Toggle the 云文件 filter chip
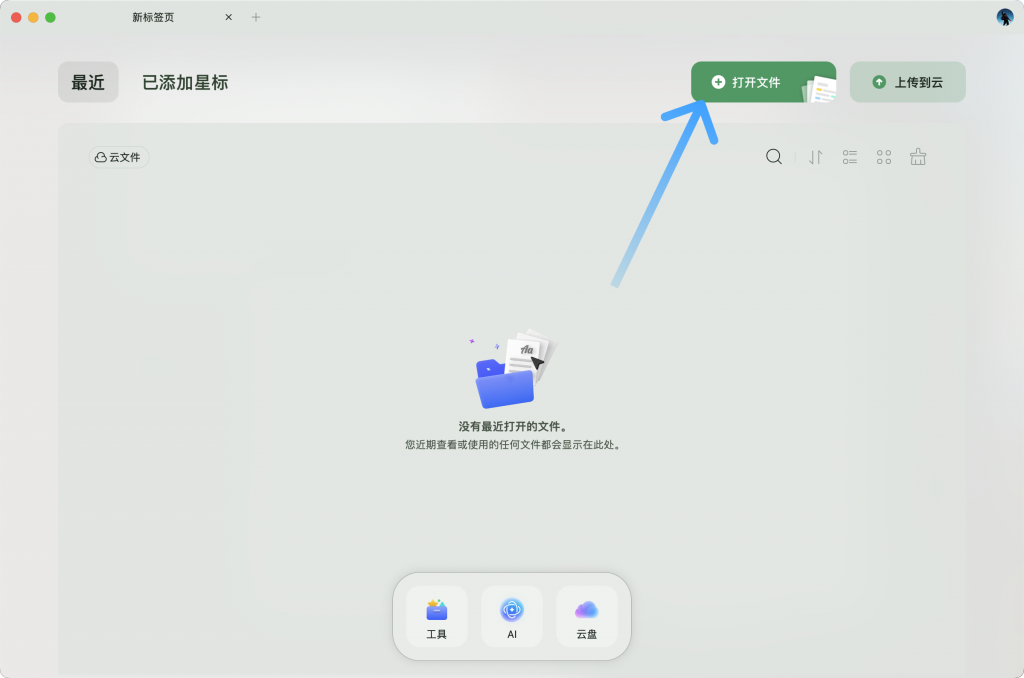 click(119, 157)
